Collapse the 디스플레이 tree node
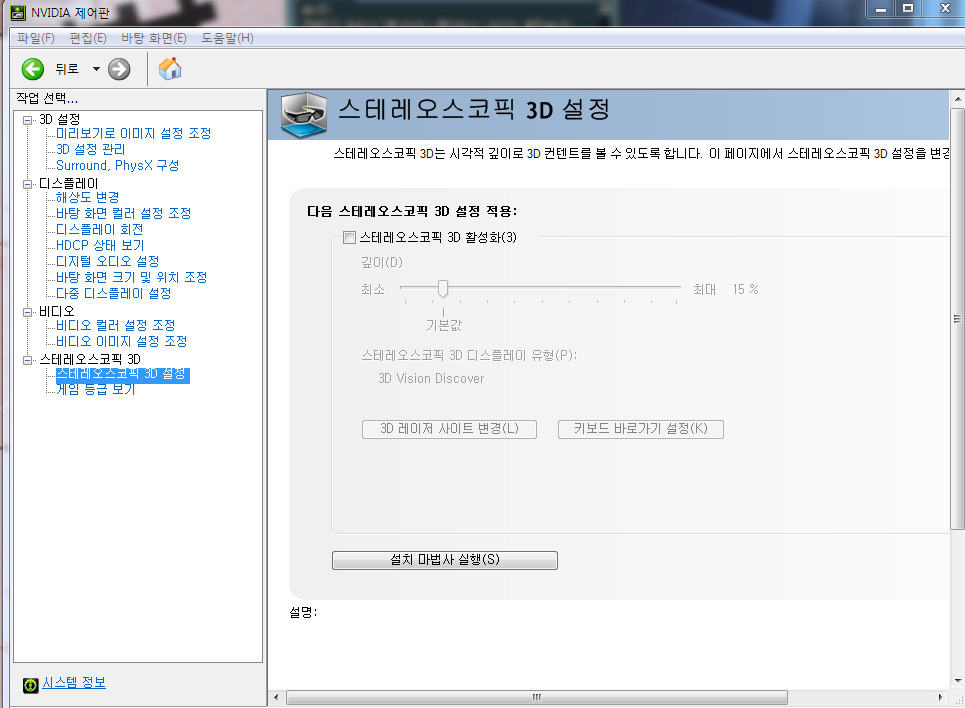965x708 pixels. (27, 184)
